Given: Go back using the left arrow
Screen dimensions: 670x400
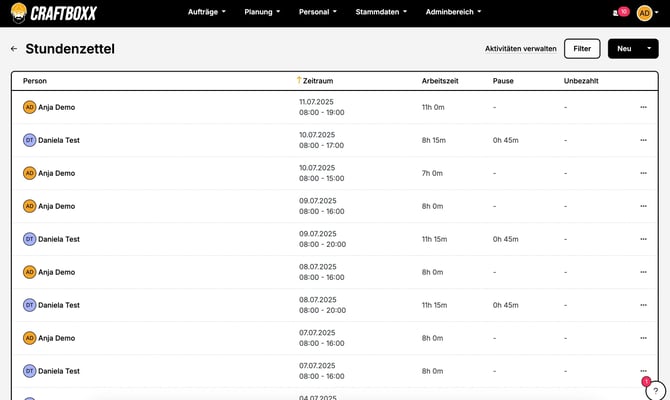Looking at the screenshot, I should coord(14,48).
